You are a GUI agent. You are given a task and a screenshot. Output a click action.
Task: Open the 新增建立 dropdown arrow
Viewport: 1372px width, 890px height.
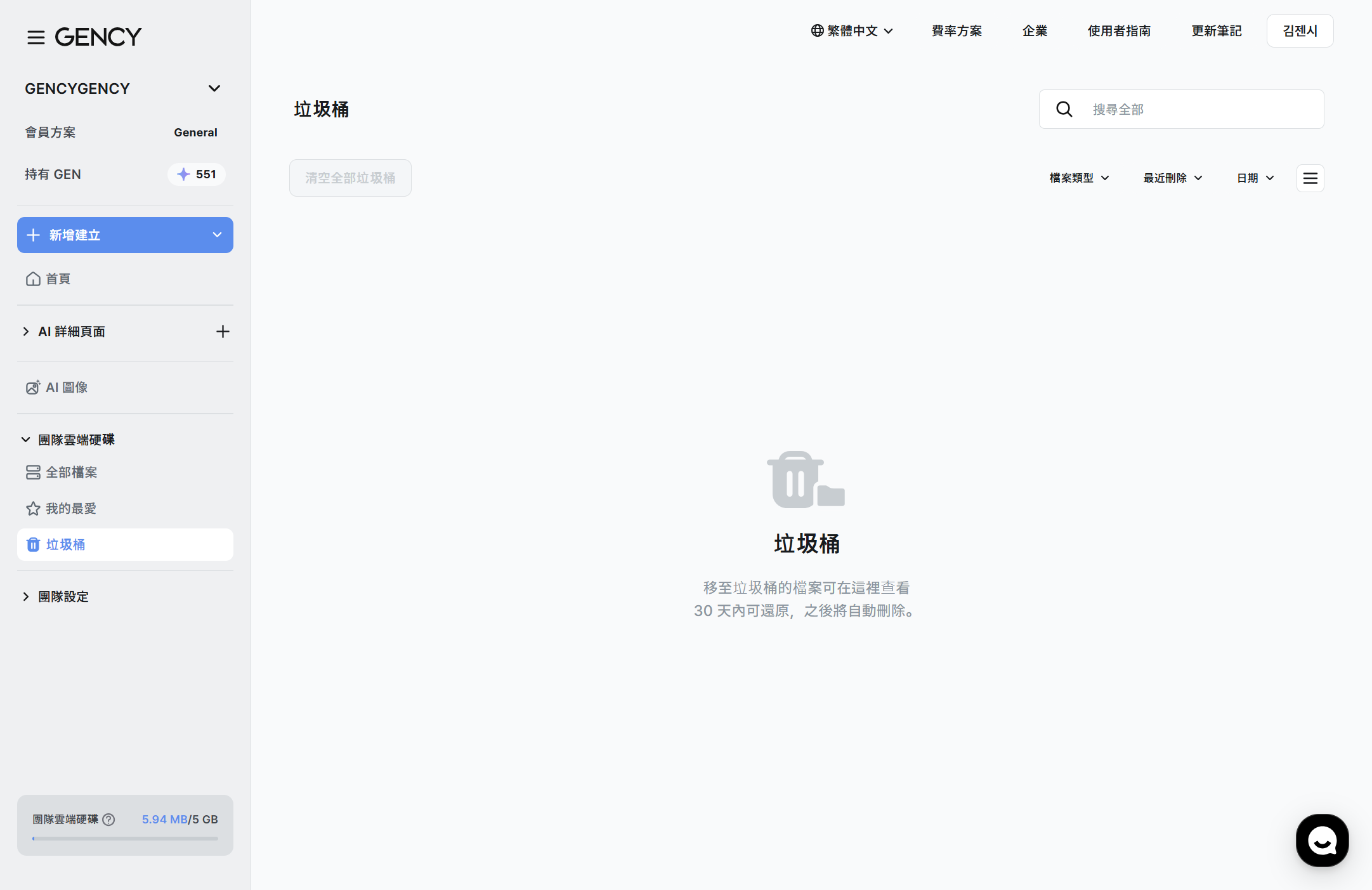[x=218, y=235]
